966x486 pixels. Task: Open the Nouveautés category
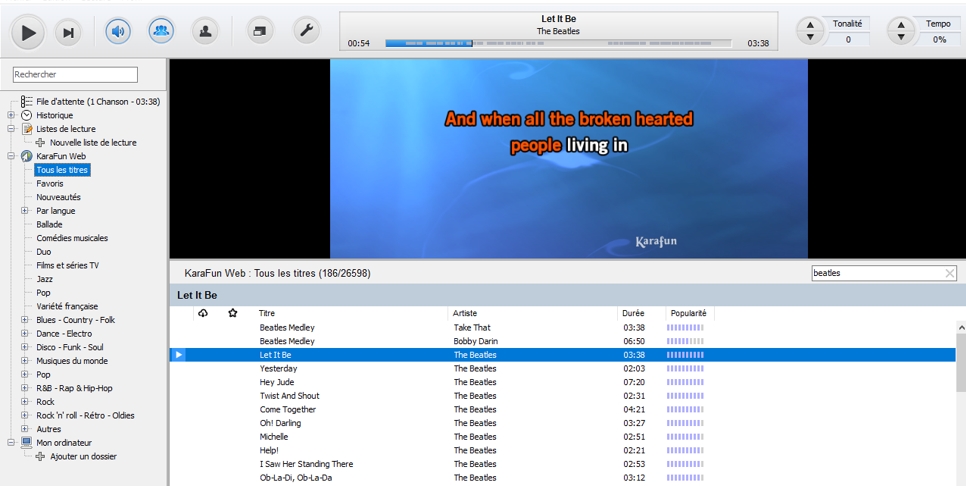(59, 197)
